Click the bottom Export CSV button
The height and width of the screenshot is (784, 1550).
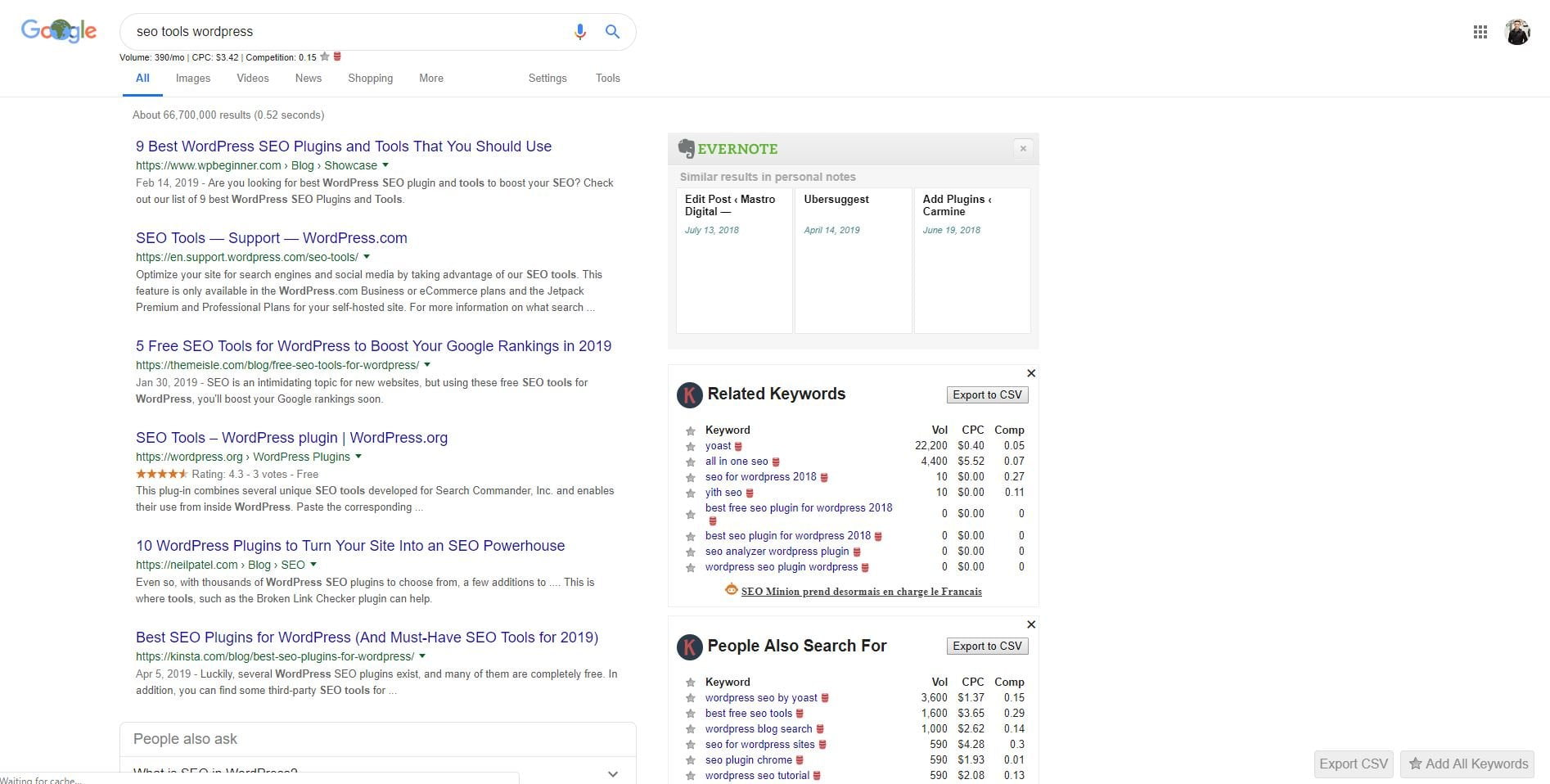click(x=1354, y=764)
